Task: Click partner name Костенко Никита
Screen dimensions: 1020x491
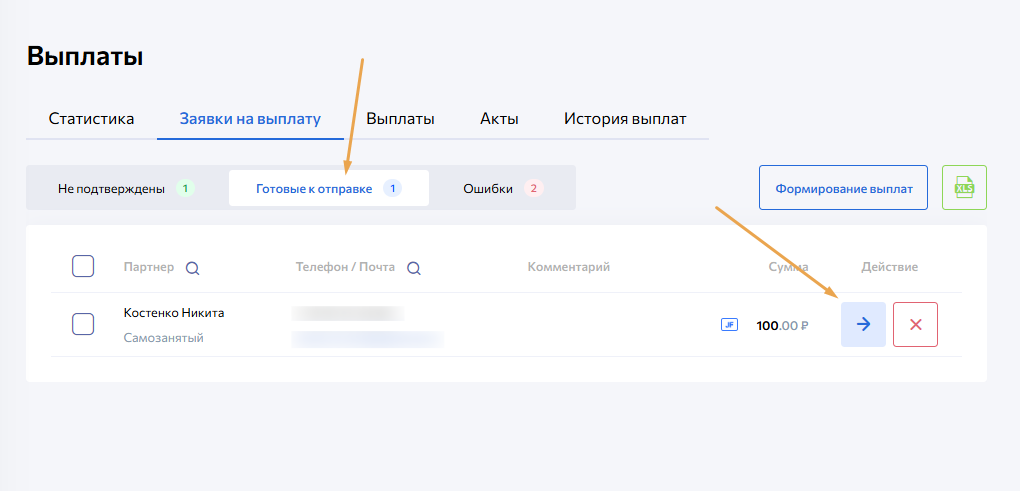Action: coord(174,313)
